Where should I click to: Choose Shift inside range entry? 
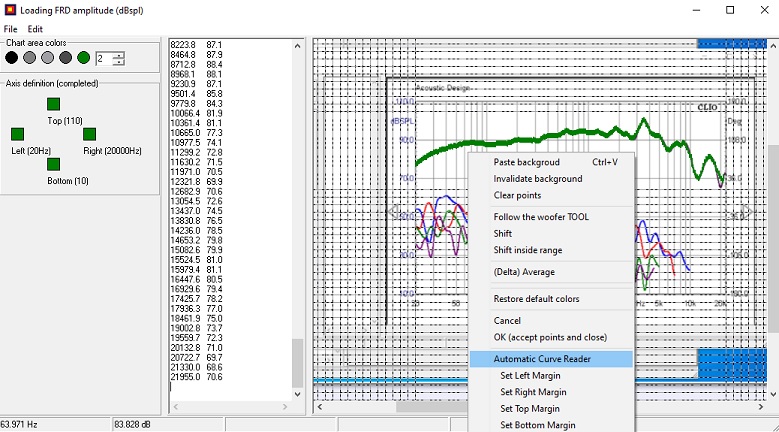(551, 250)
